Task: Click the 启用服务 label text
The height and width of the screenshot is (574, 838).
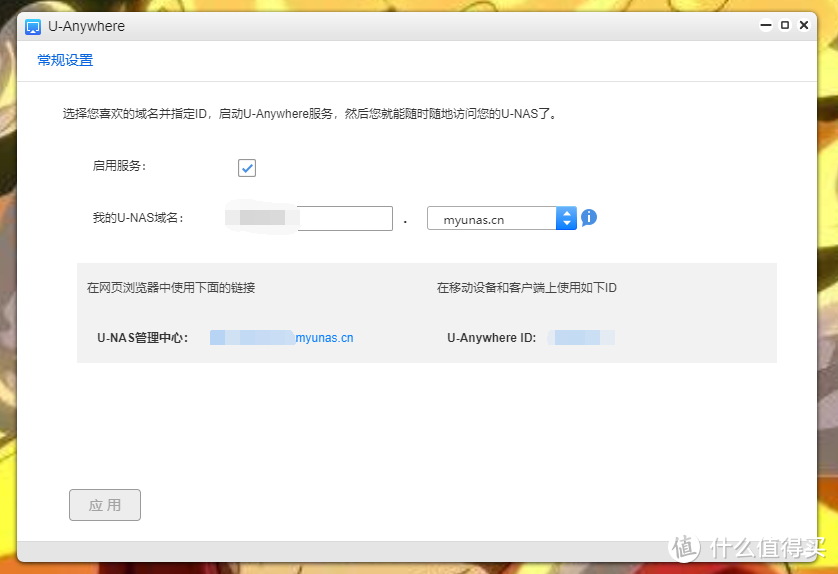Action: coord(119,166)
